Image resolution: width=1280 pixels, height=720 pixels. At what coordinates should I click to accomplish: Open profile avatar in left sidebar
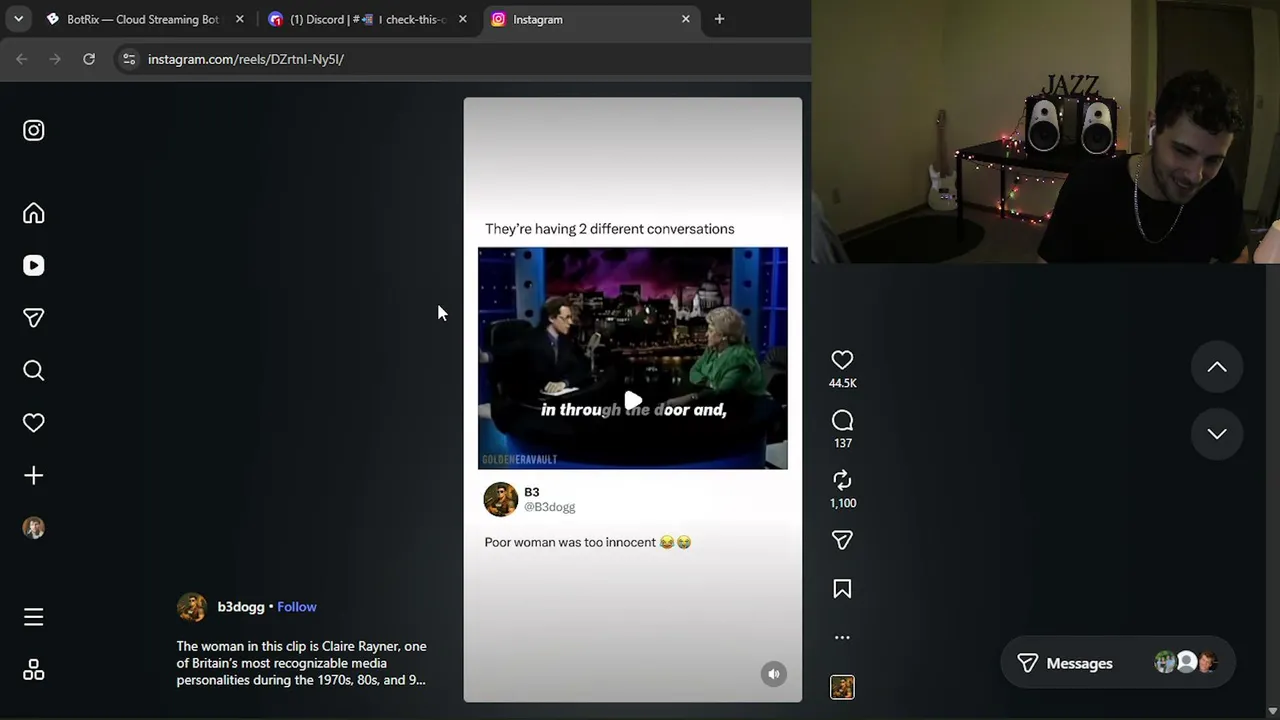pos(34,528)
